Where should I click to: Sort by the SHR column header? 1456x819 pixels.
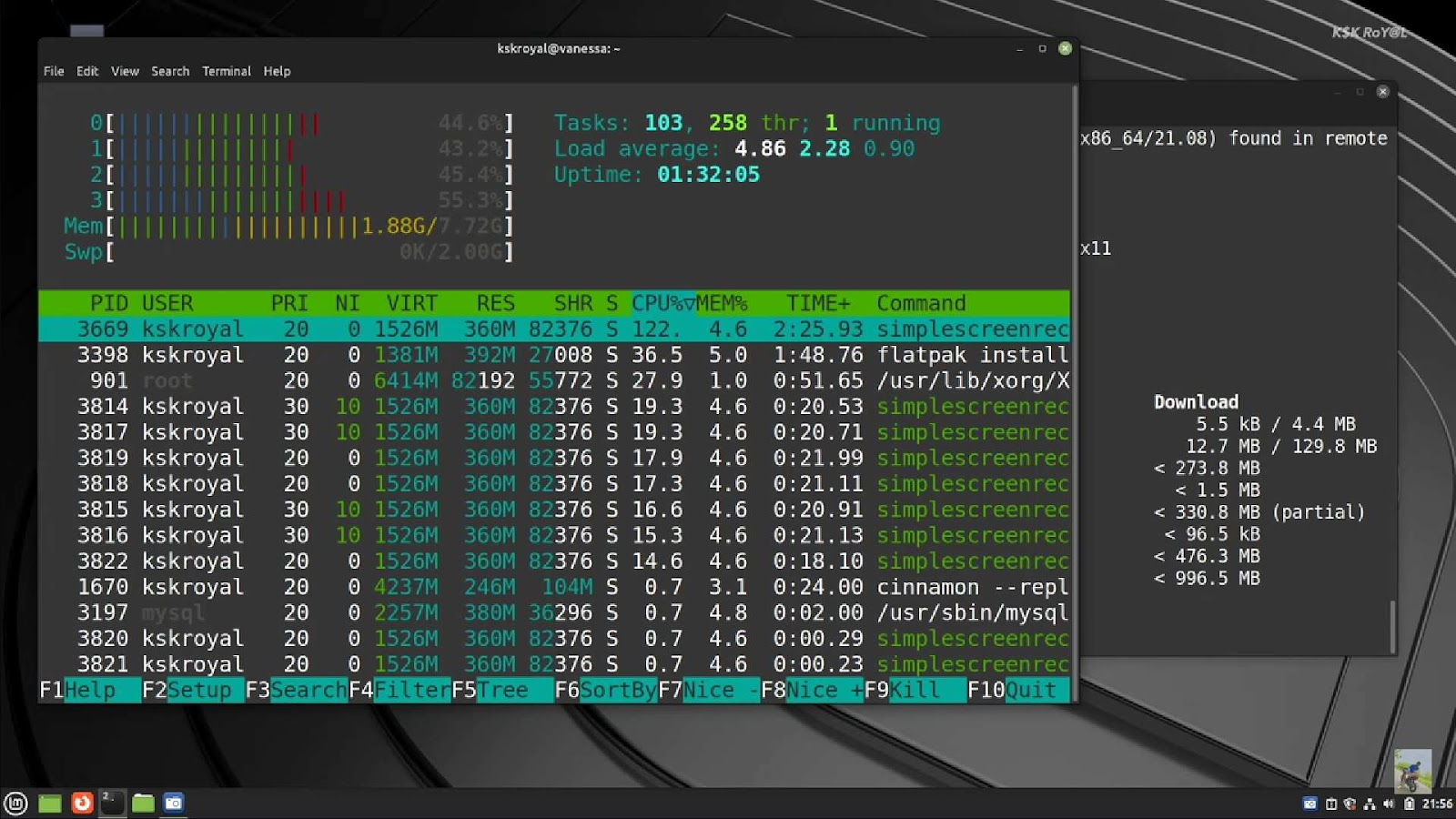pos(573,303)
